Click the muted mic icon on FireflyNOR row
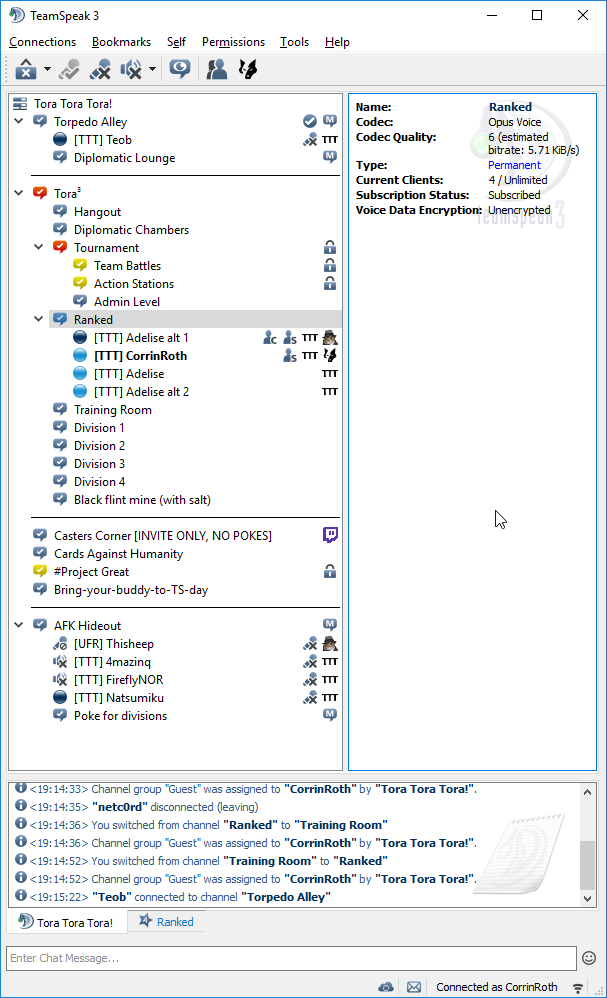This screenshot has width=607, height=998. pos(310,680)
